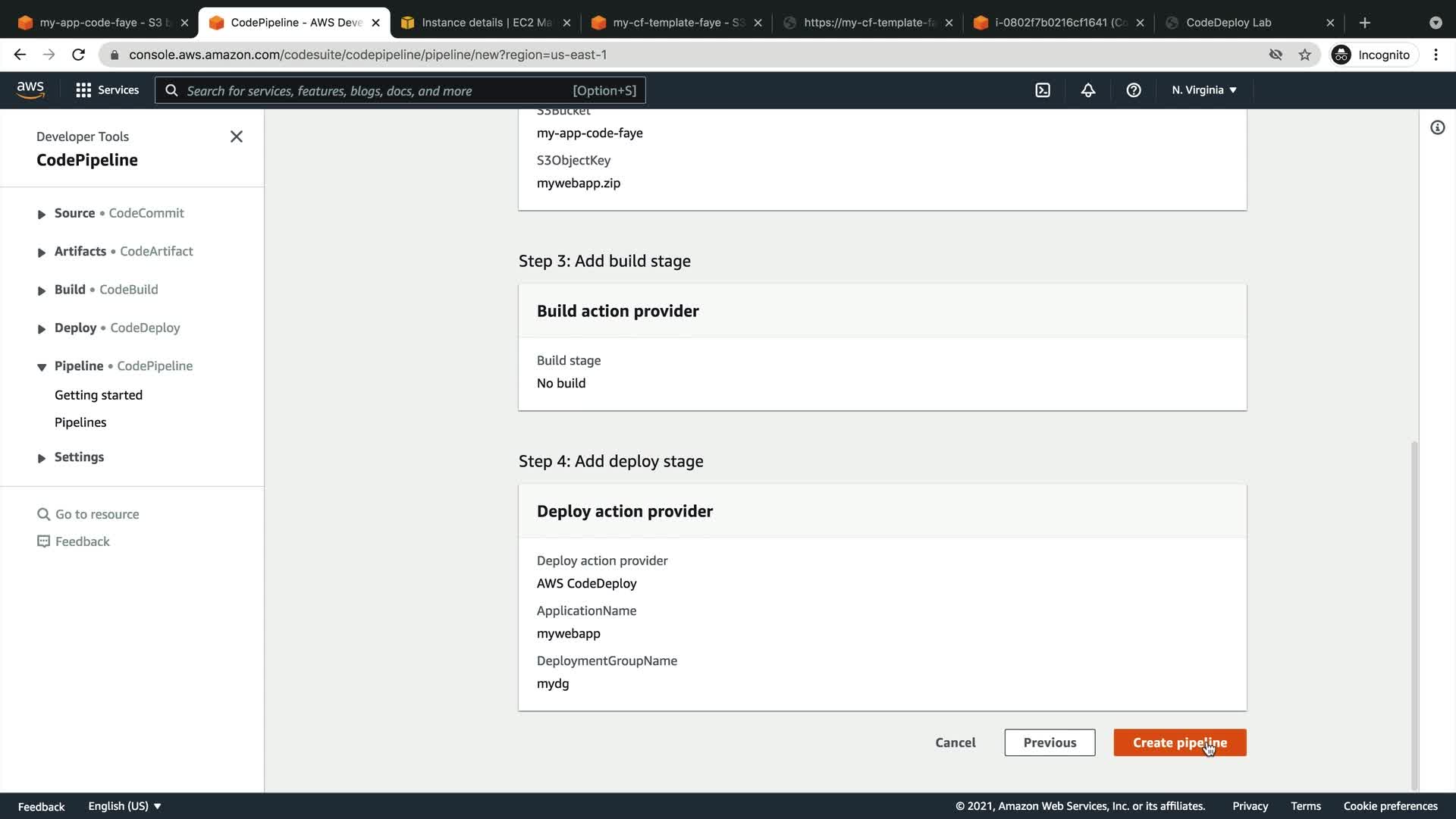The image size is (1456, 819).
Task: Open the notifications bell icon
Action: coord(1087,90)
